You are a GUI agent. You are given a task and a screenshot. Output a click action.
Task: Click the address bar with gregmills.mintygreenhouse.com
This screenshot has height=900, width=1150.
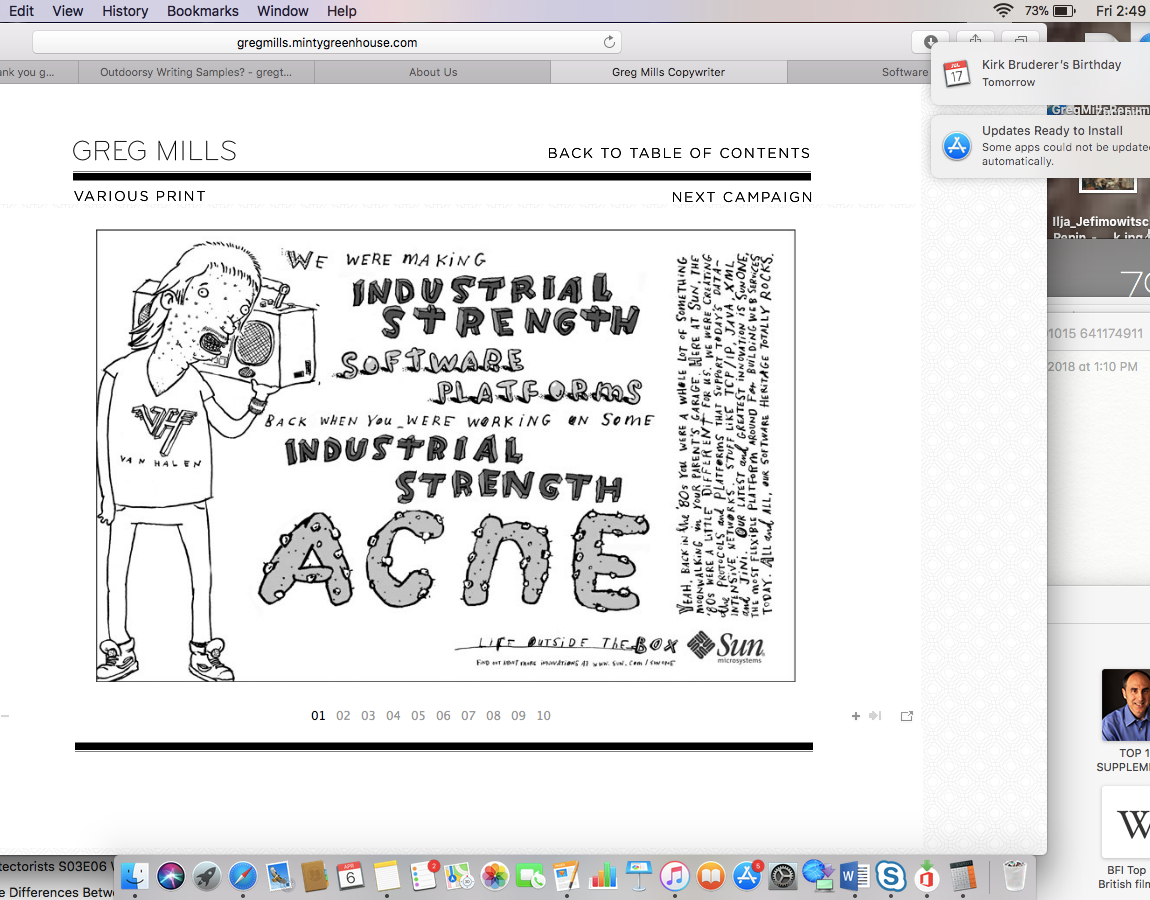coord(327,43)
